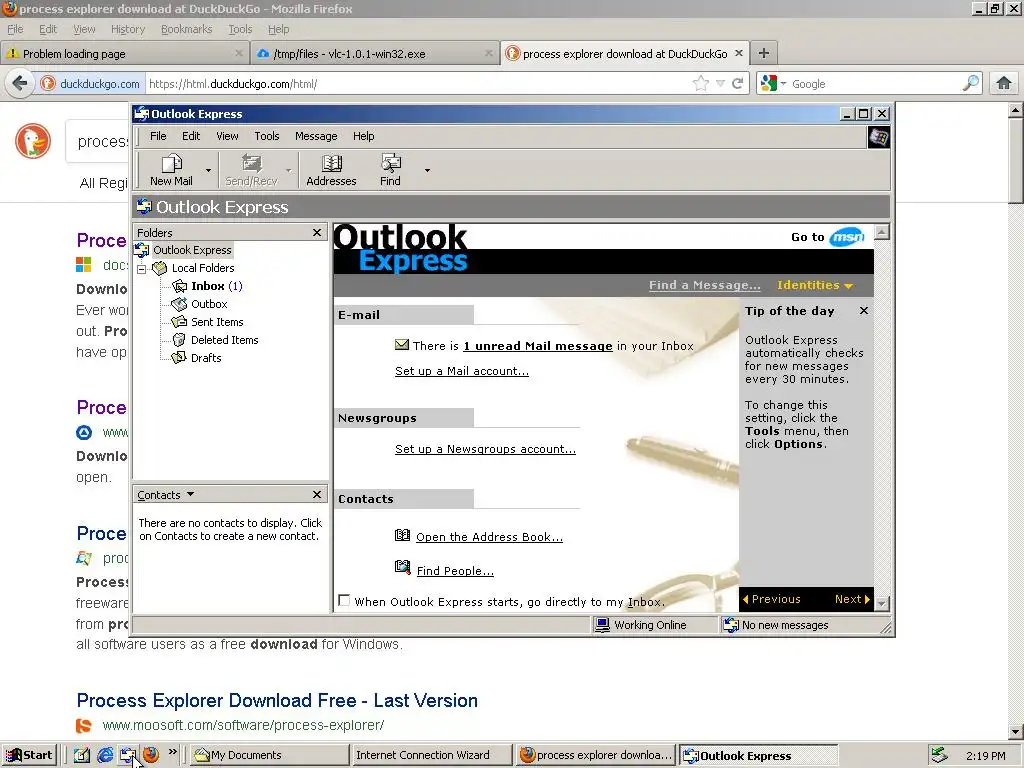The height and width of the screenshot is (768, 1024).
Task: Click Firefox back arrow button
Action: point(20,84)
